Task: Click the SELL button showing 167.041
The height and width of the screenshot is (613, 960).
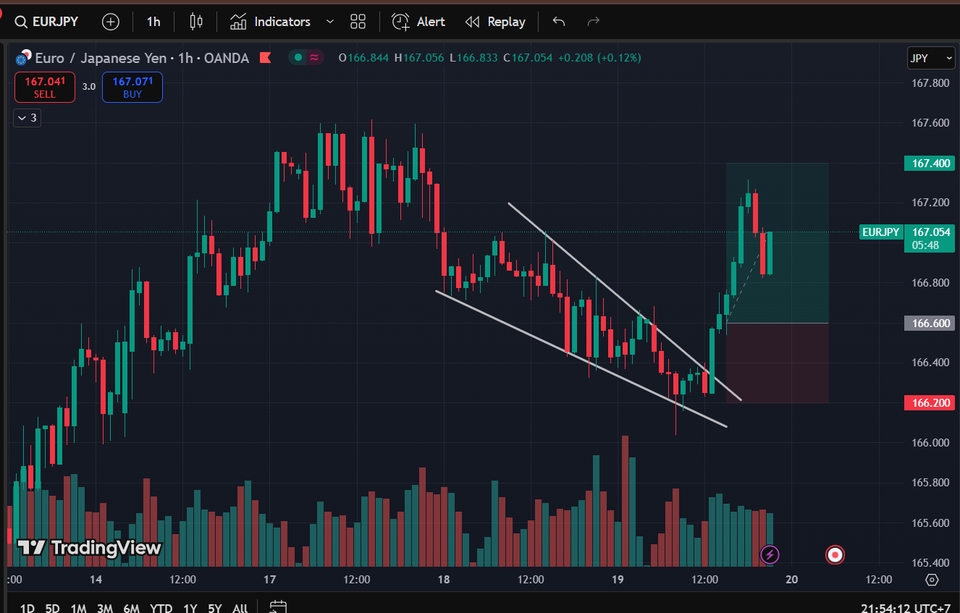Action: [44, 87]
